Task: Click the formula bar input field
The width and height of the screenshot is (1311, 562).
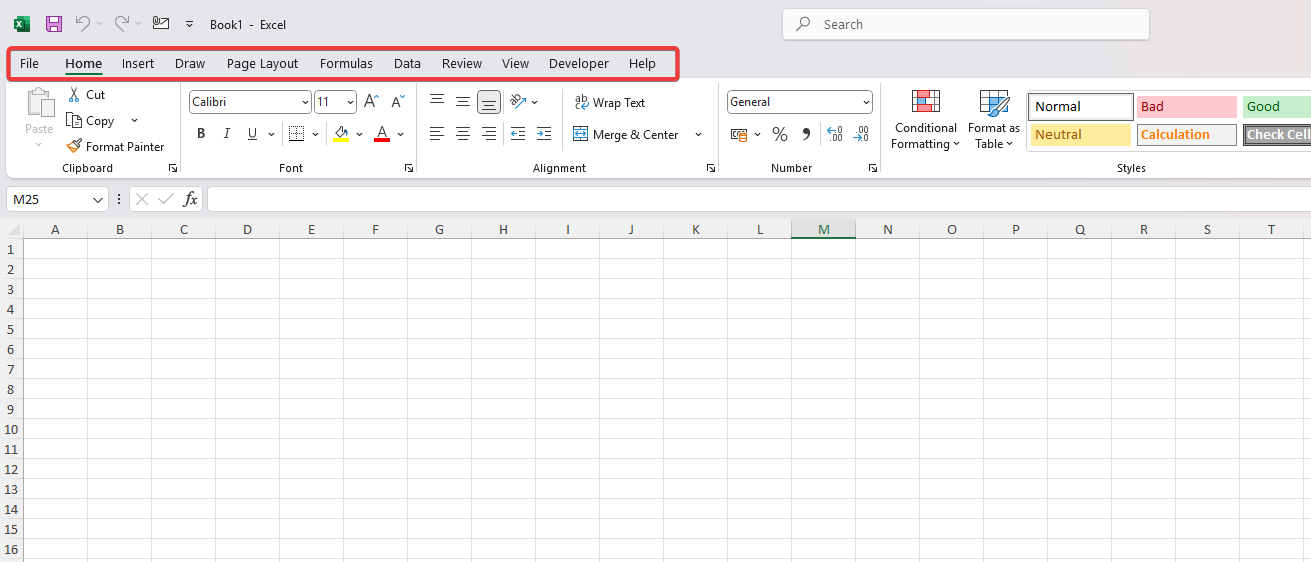Action: 758,199
